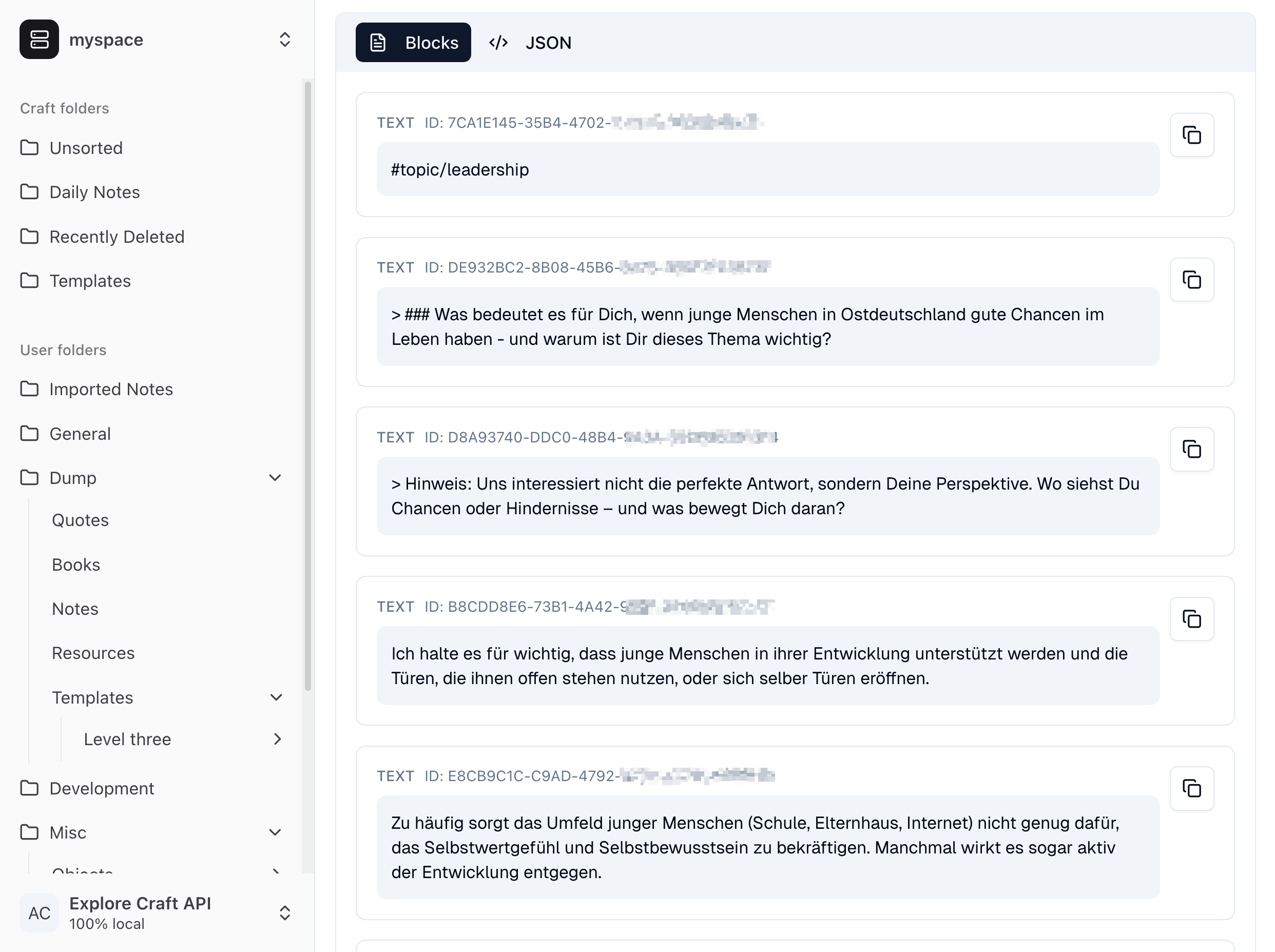The width and height of the screenshot is (1275, 952).
Task: Open the Imported Notes folder
Action: coord(111,389)
